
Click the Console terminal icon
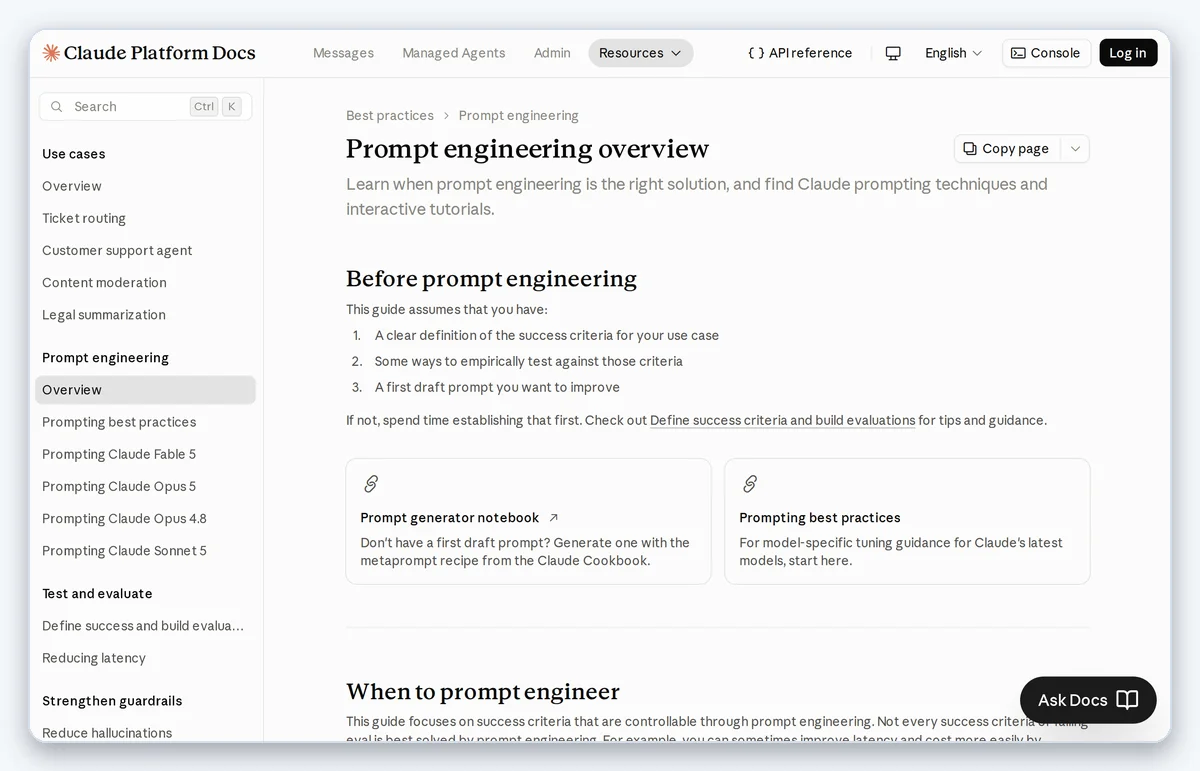(1018, 53)
